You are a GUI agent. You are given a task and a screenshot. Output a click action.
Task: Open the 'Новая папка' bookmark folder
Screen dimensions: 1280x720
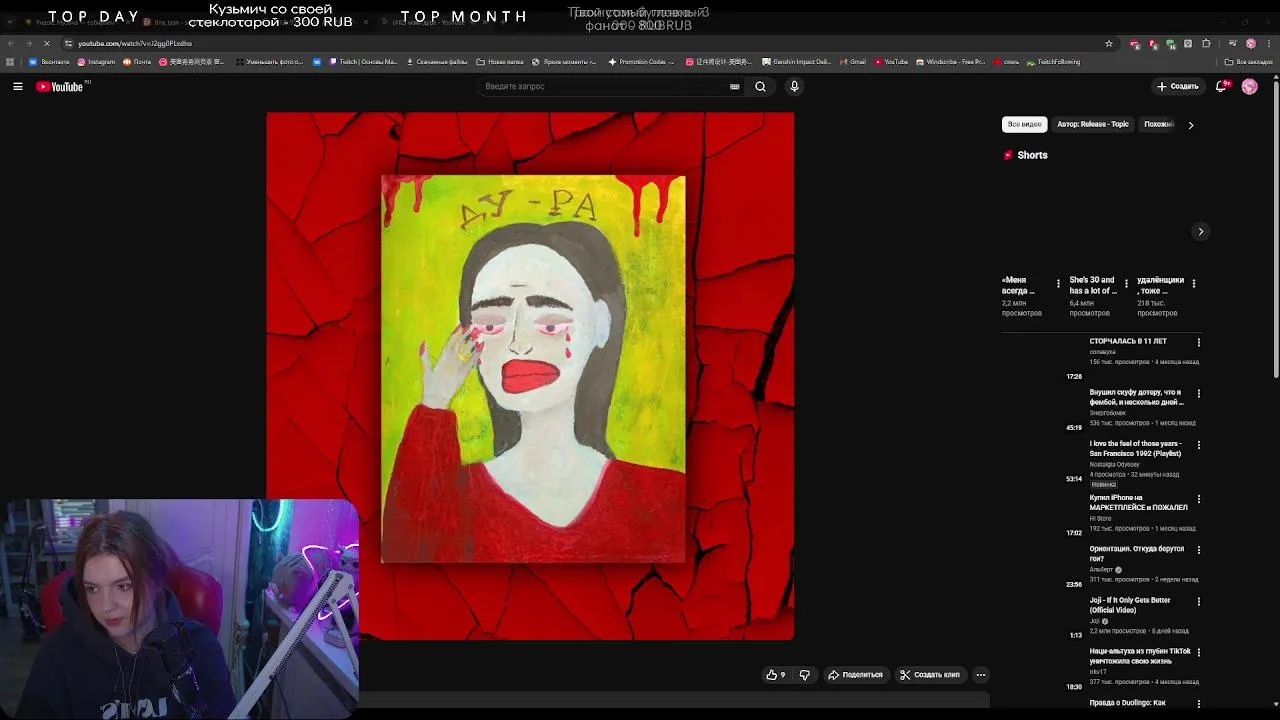(x=500, y=62)
